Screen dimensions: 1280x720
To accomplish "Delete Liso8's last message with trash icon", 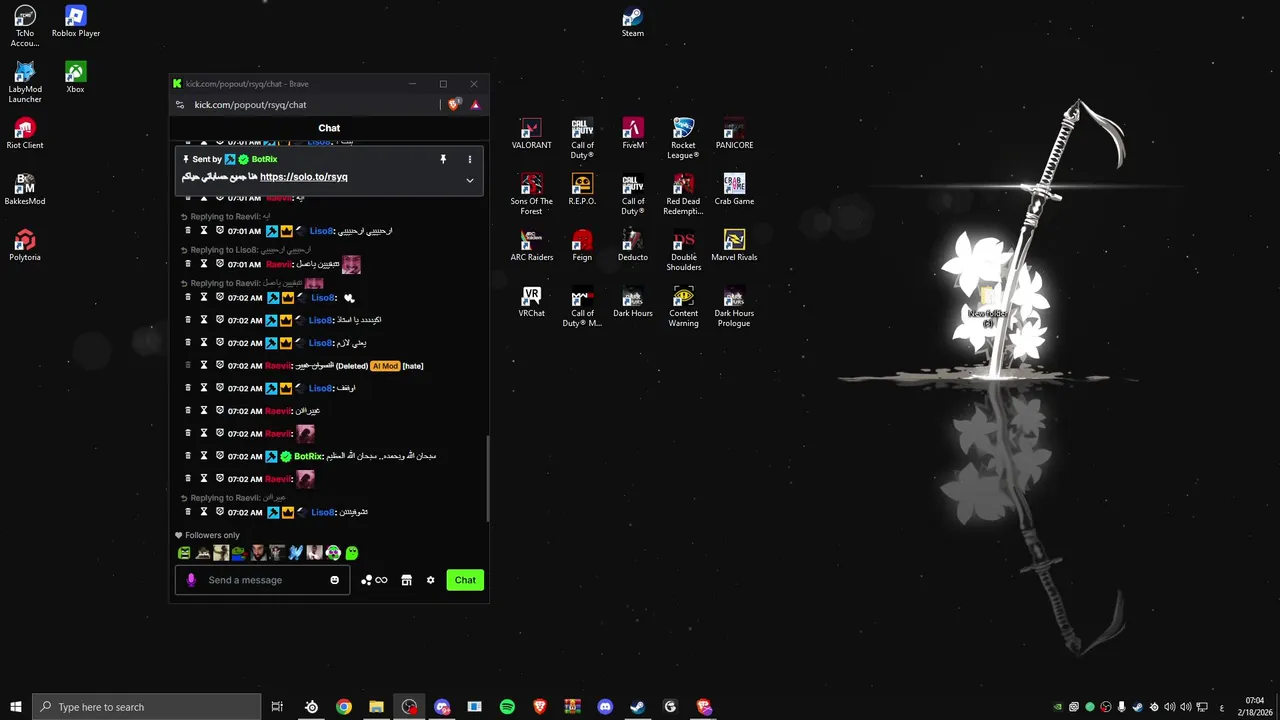I will point(188,512).
